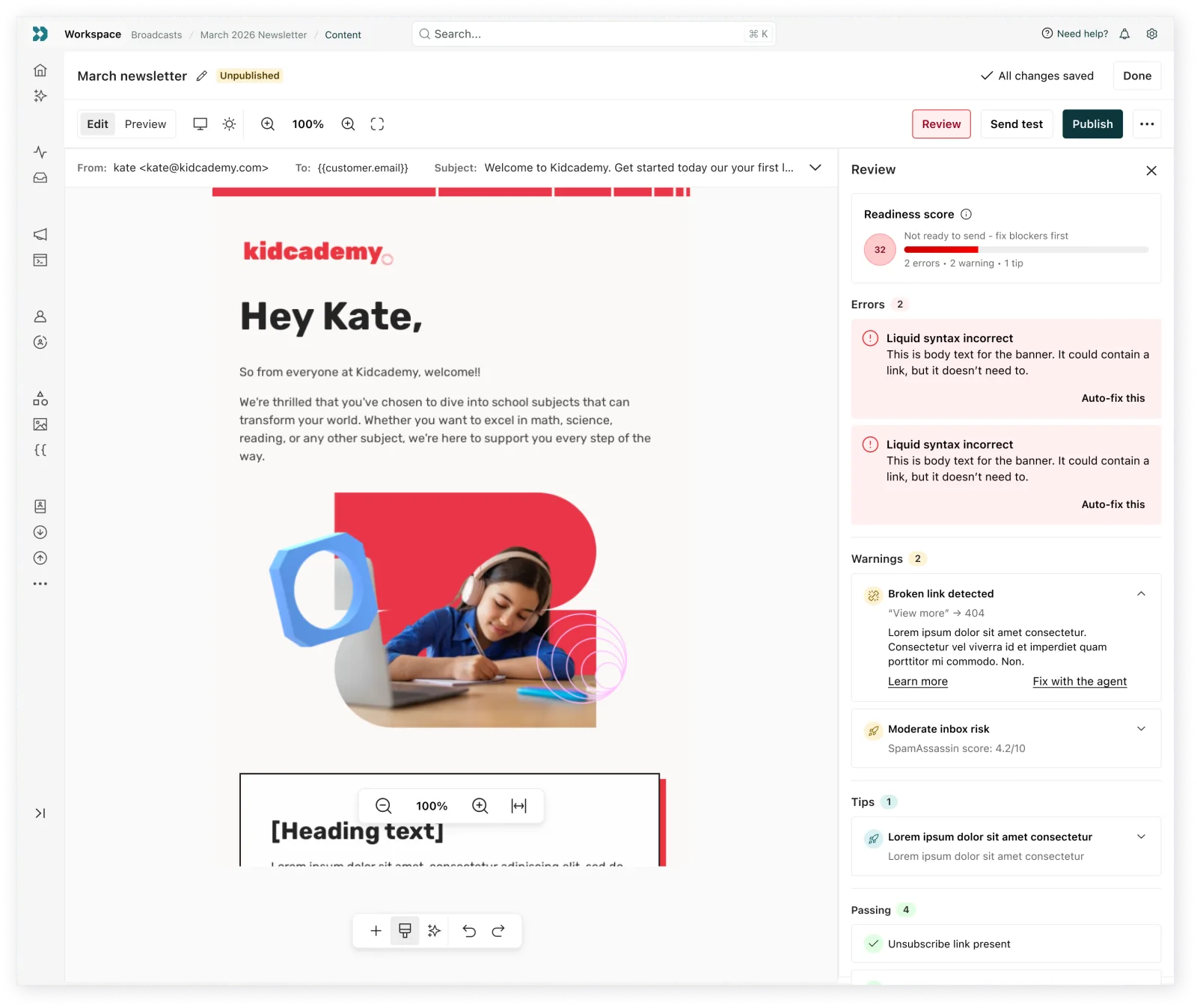Open the curly braces snippets icon
The height and width of the screenshot is (1008, 1197).
coord(40,450)
